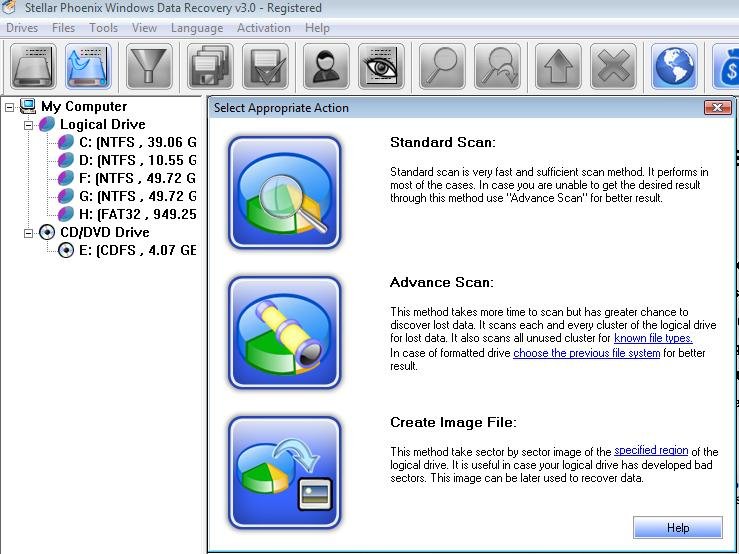Select the Logical Drive tree label
The height and width of the screenshot is (554, 739).
102,124
